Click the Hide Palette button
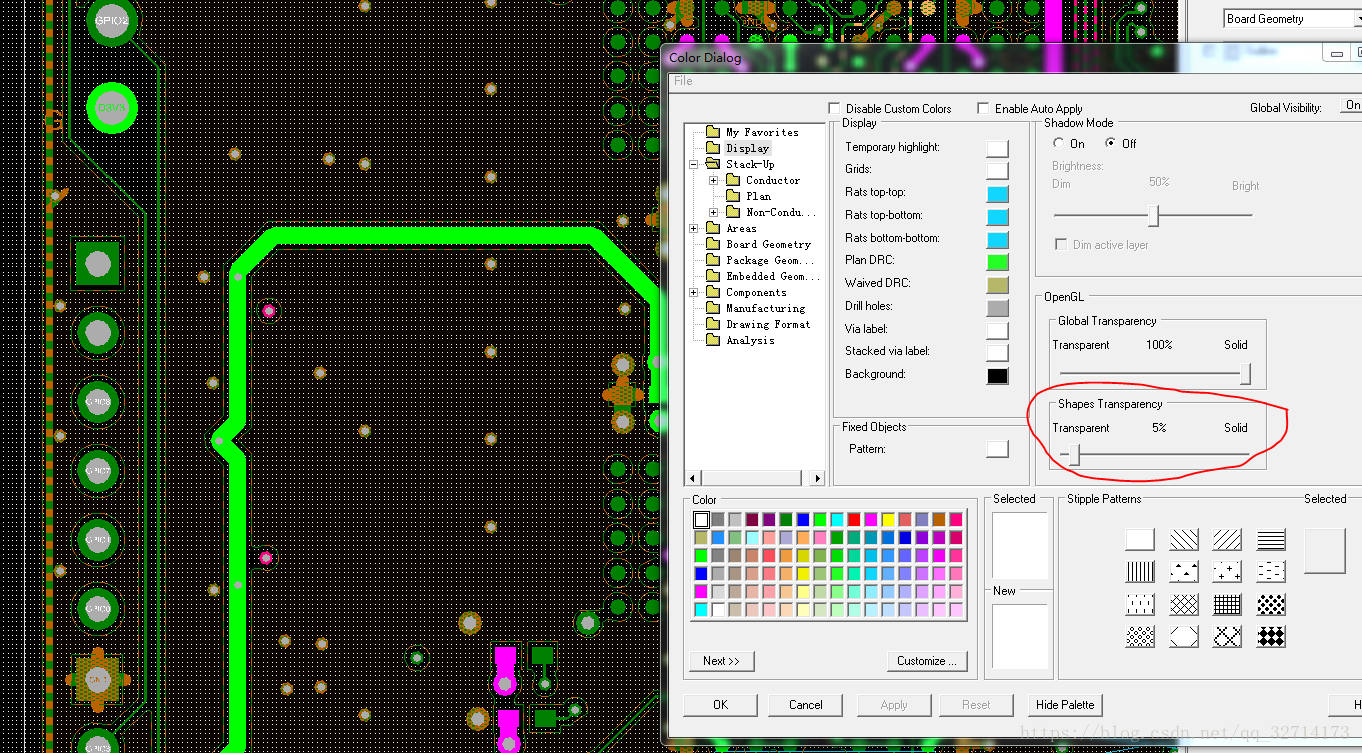This screenshot has width=1362, height=753. [x=1065, y=704]
